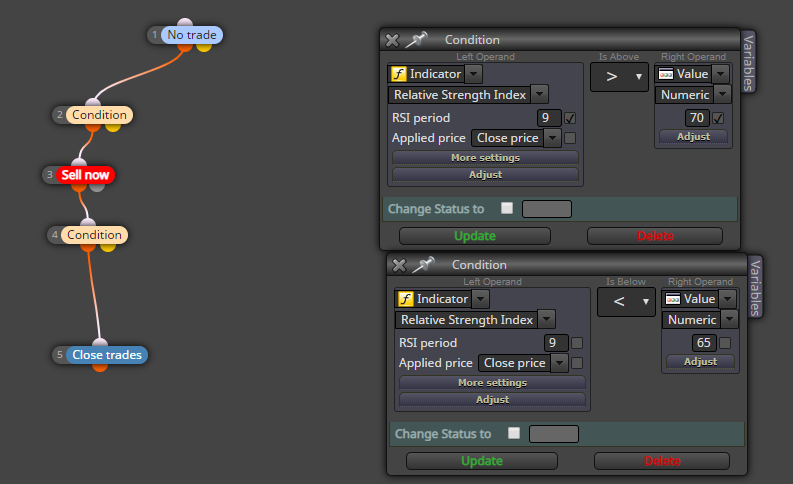Image resolution: width=793 pixels, height=484 pixels.
Task: Click the gray output connector of Sell now node
Action: [97, 187]
